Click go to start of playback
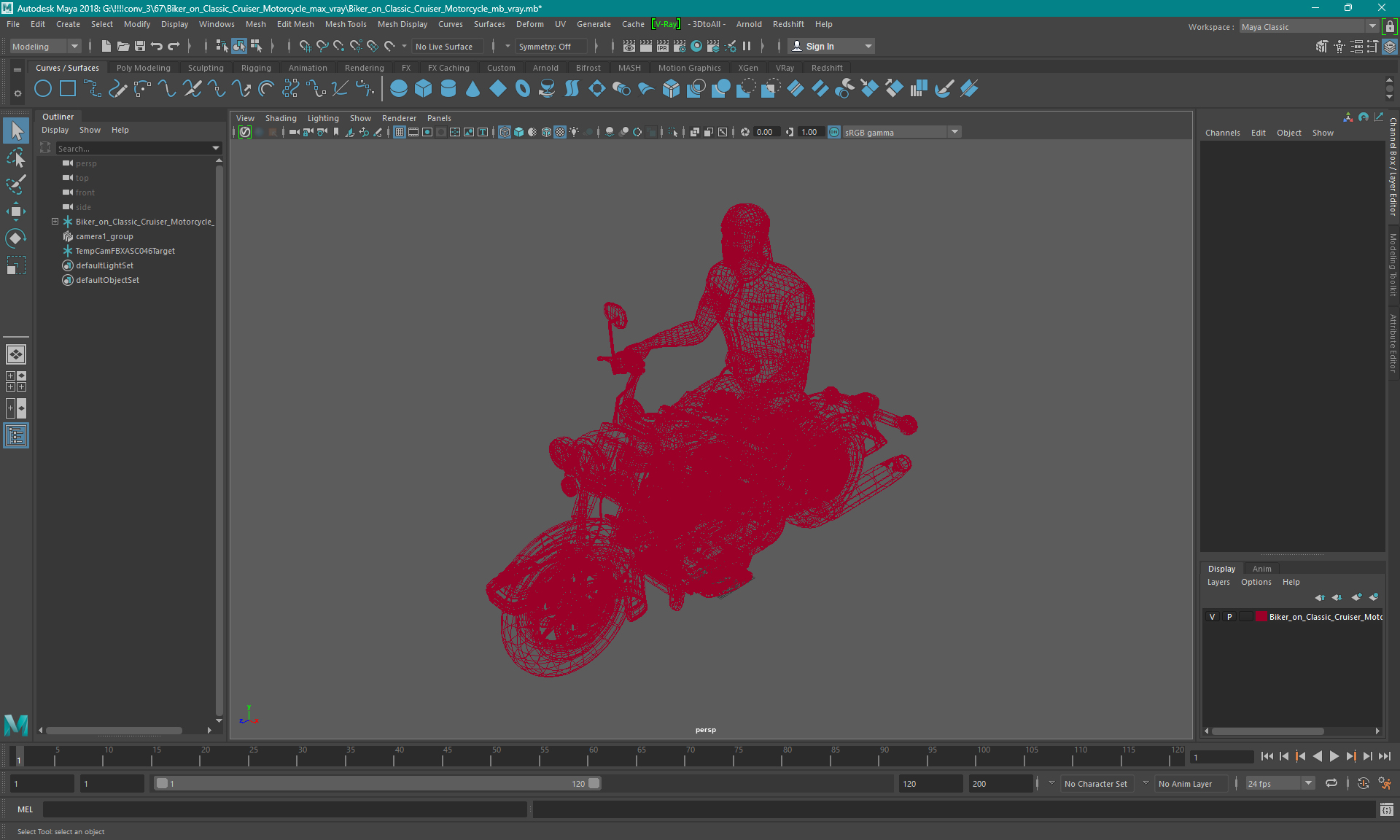Screen dimensions: 1400x840 click(x=1267, y=756)
